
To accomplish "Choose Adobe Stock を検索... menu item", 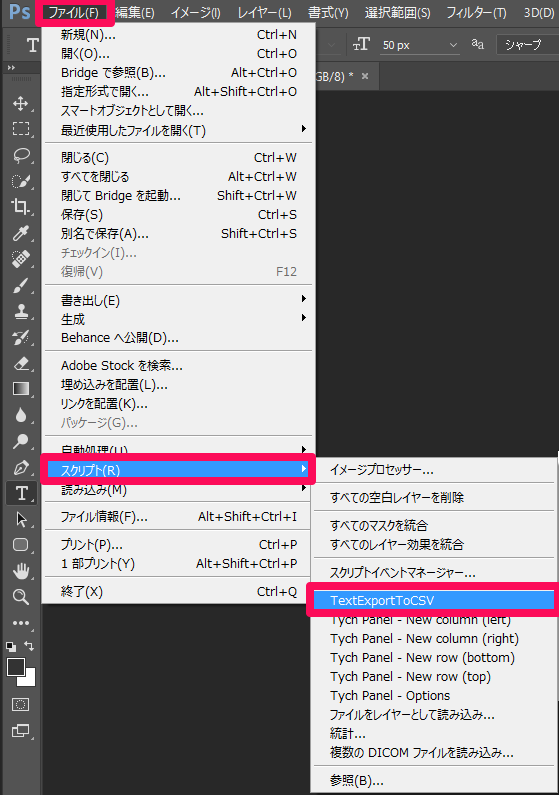I will (x=178, y=366).
